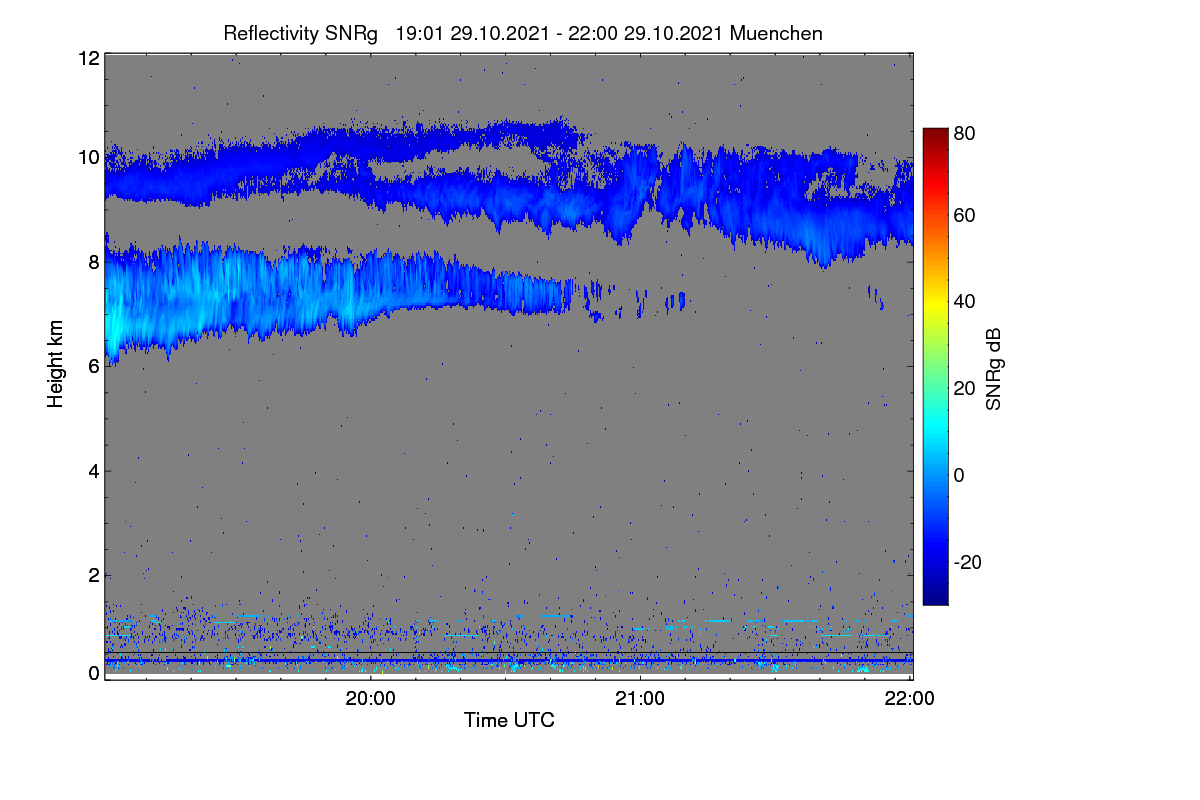Click the "Time UTC" x-axis label

coord(509,719)
